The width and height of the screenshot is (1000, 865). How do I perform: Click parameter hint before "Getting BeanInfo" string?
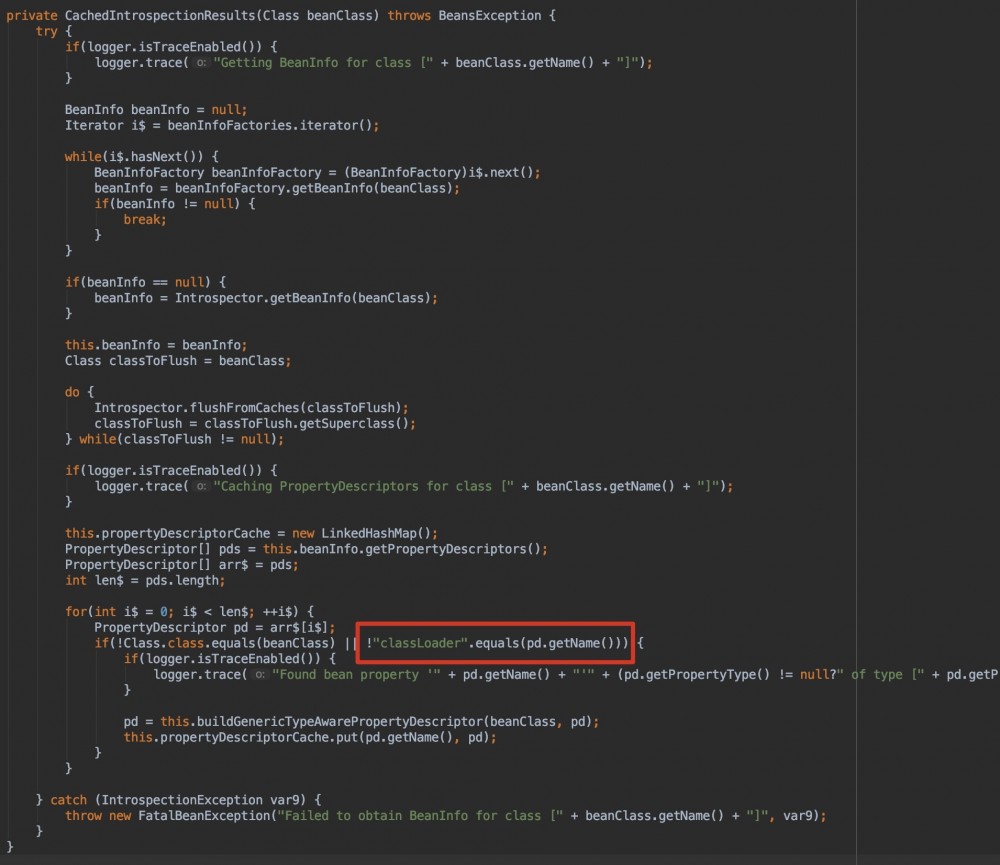(201, 63)
